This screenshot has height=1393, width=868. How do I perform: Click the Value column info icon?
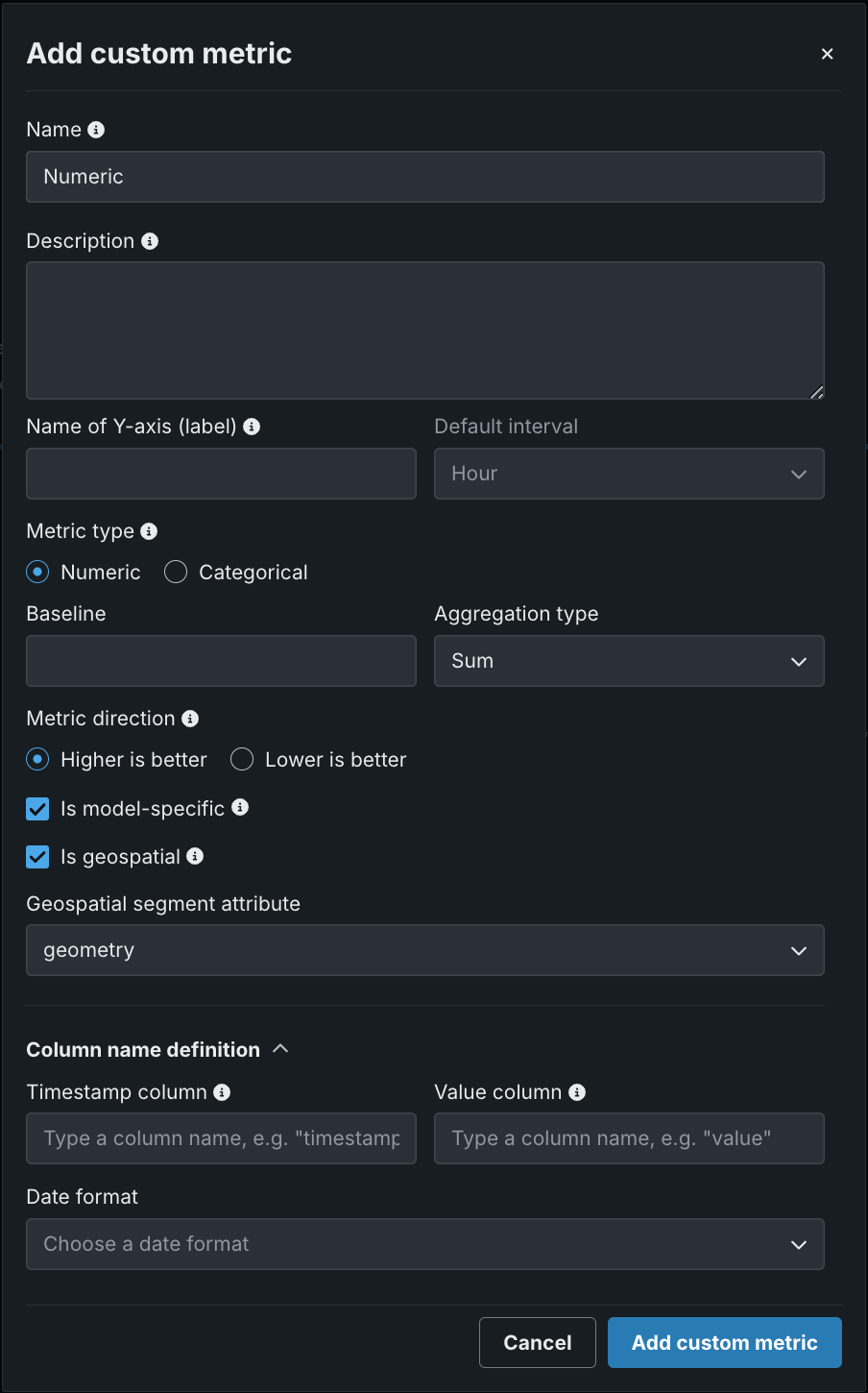577,1092
